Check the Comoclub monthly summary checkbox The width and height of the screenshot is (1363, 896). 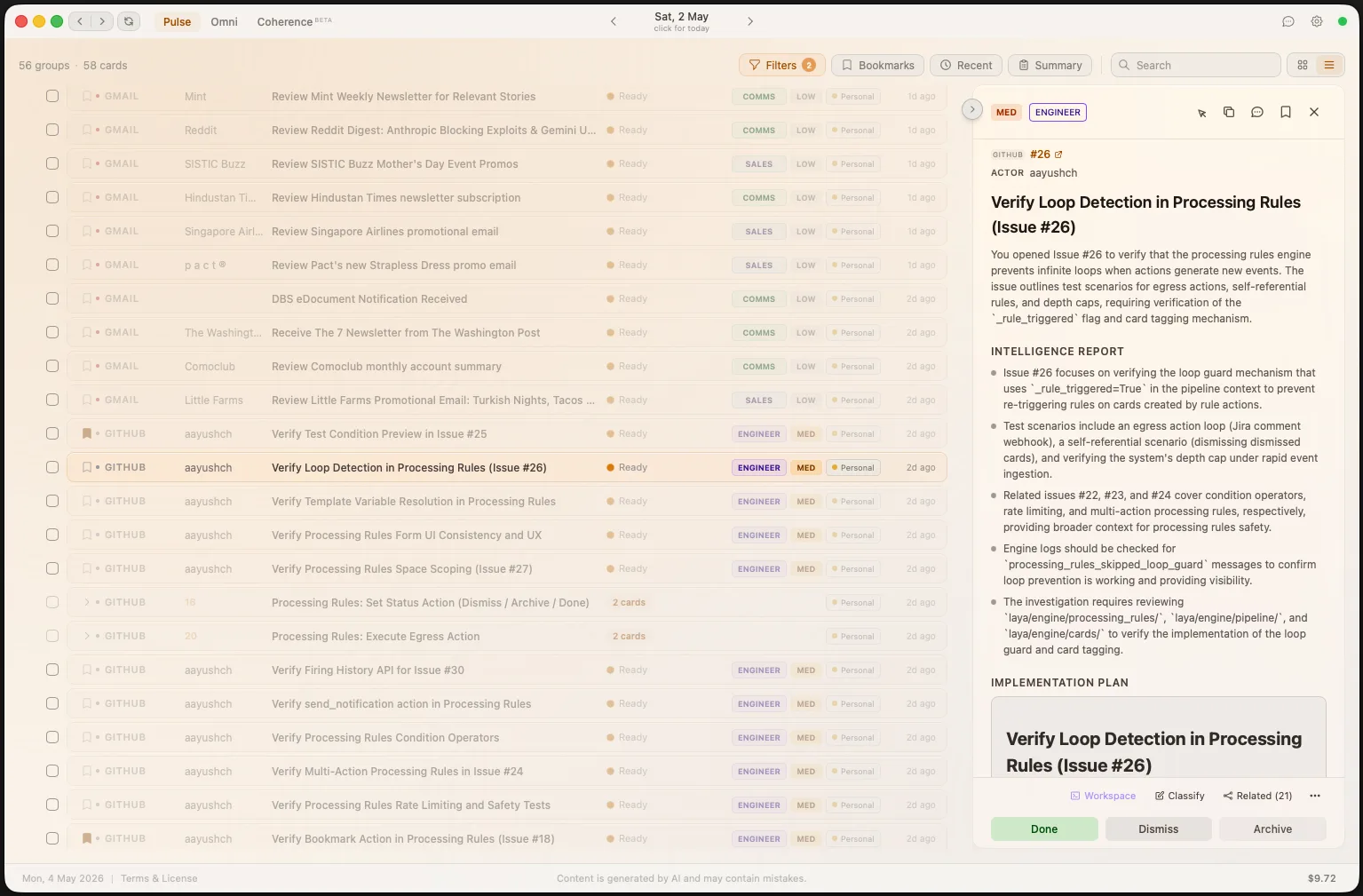click(52, 366)
